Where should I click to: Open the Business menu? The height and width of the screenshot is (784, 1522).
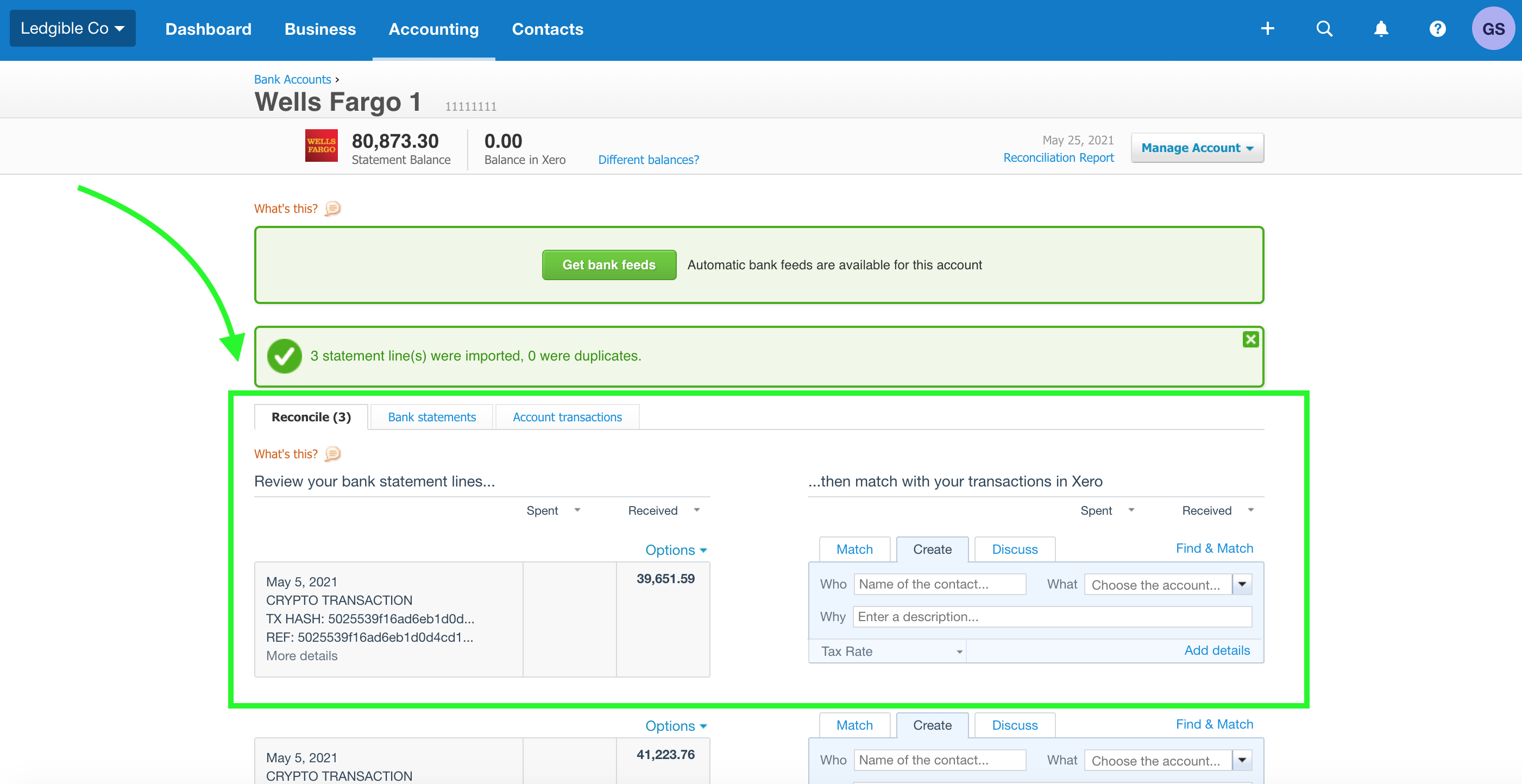pyautogui.click(x=319, y=29)
